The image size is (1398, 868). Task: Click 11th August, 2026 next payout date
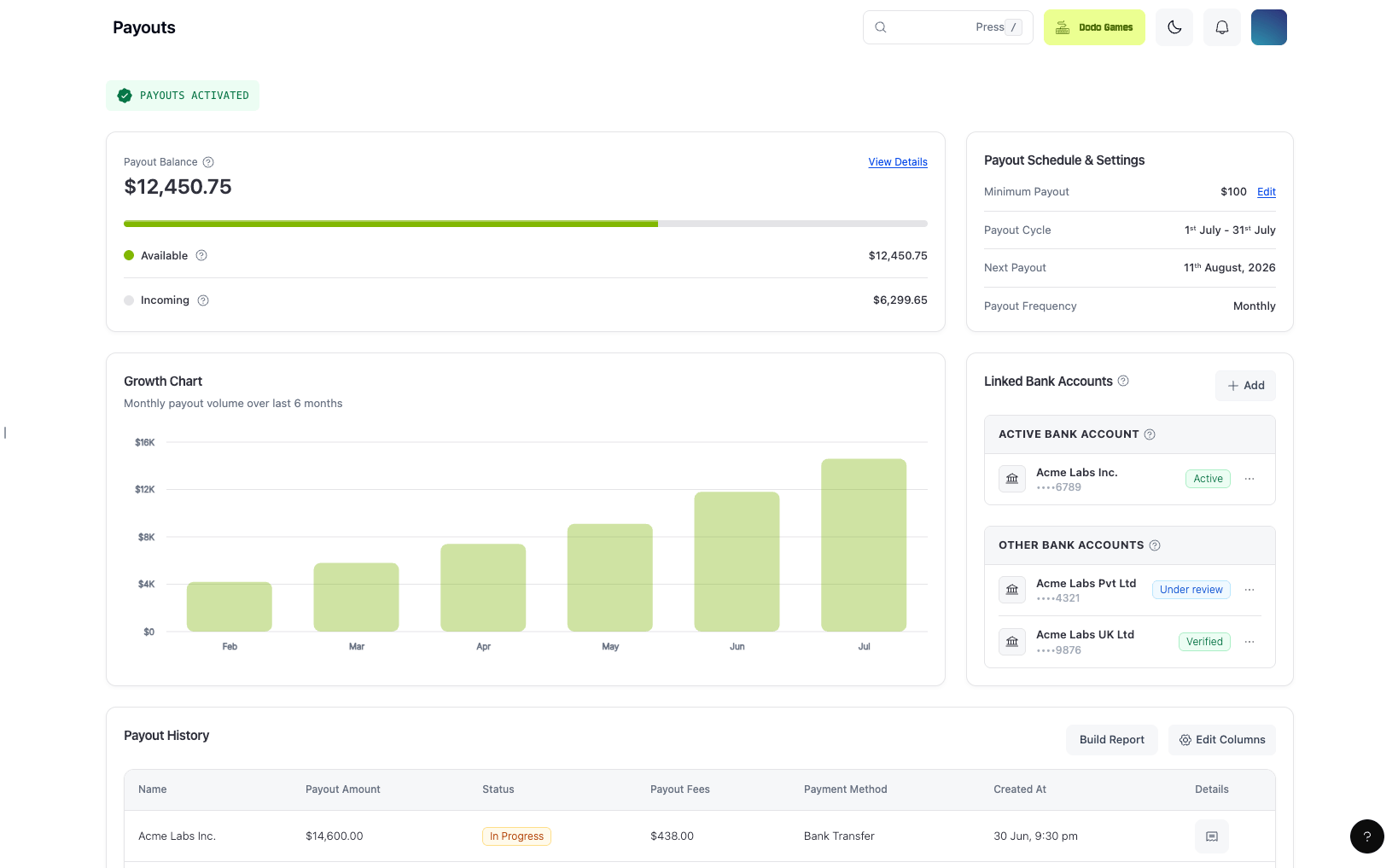1230,268
